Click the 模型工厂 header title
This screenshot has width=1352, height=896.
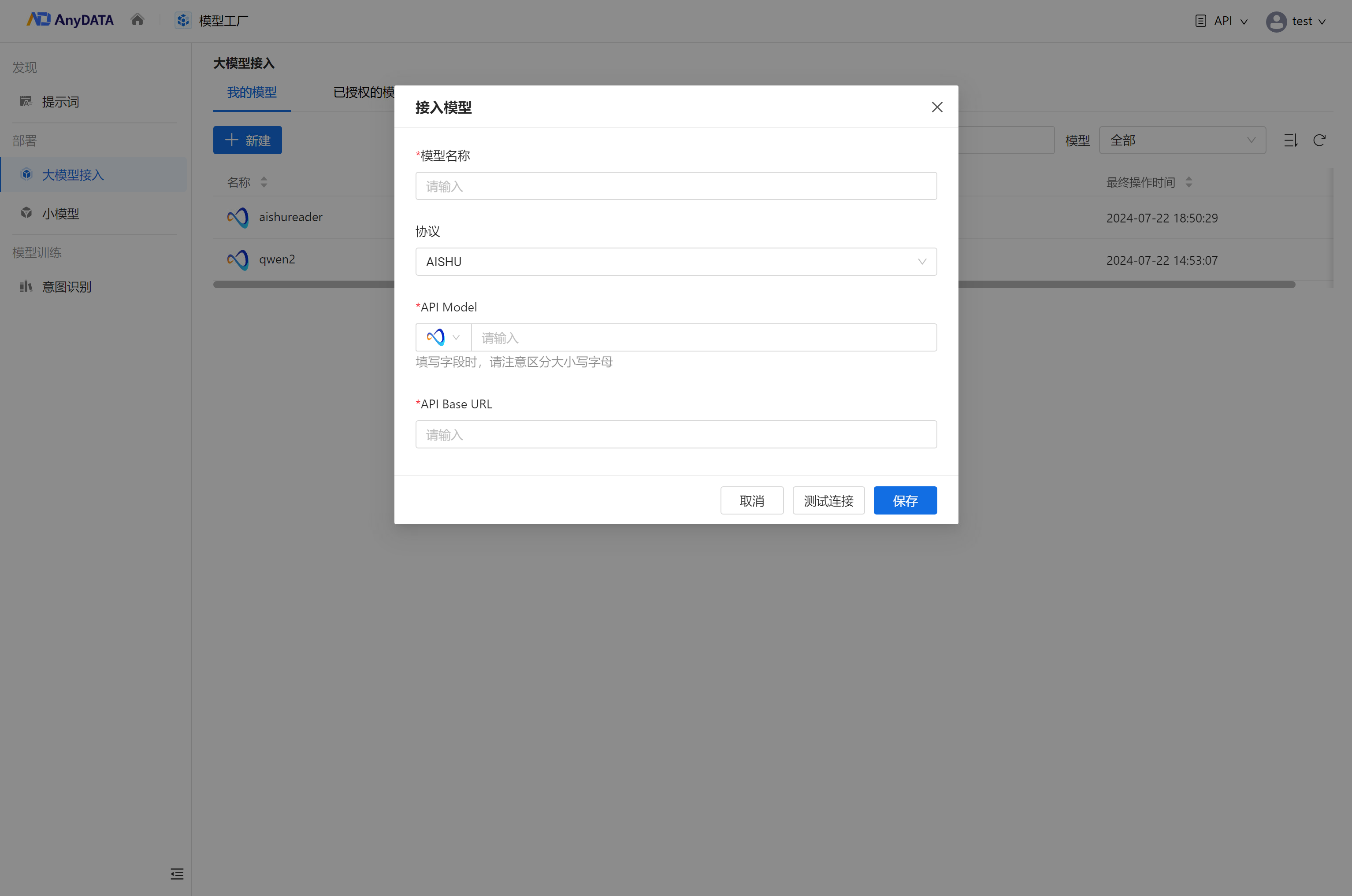[223, 21]
